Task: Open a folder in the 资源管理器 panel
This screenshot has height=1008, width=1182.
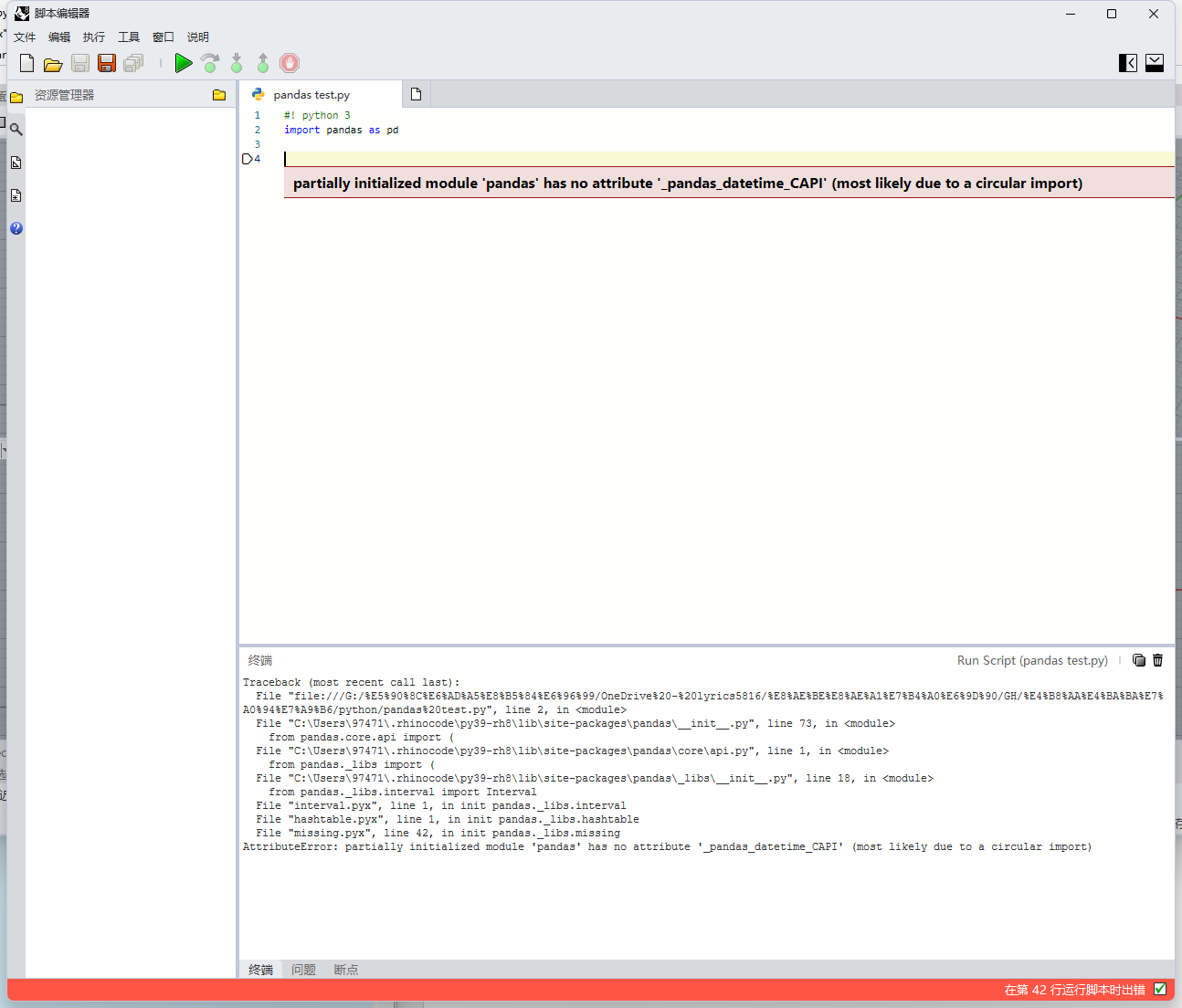Action: pyautogui.click(x=218, y=94)
